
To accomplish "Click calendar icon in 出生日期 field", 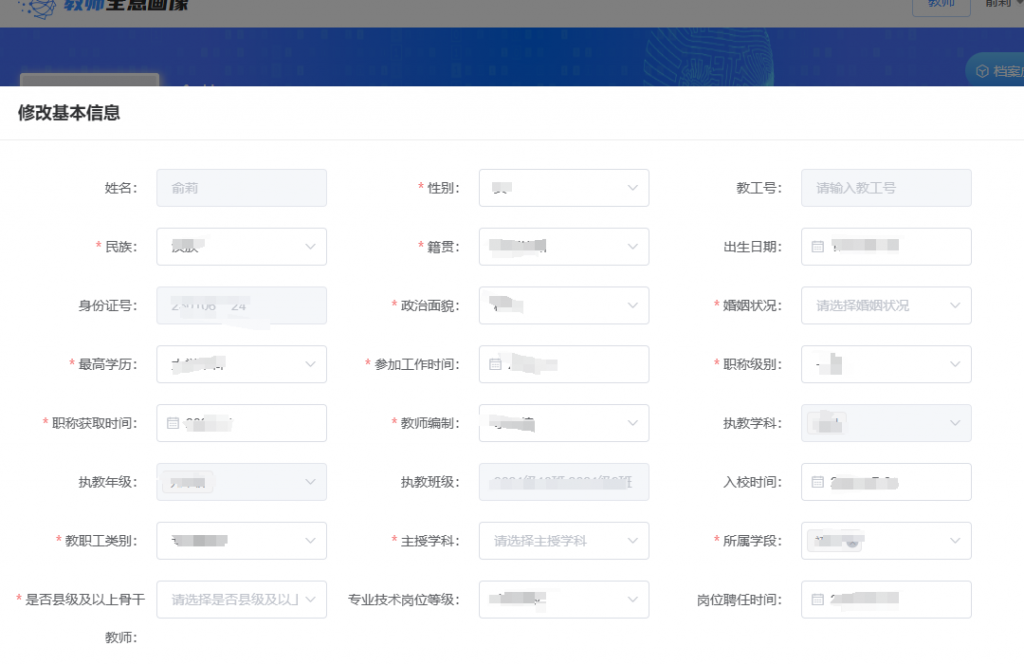I will point(817,247).
